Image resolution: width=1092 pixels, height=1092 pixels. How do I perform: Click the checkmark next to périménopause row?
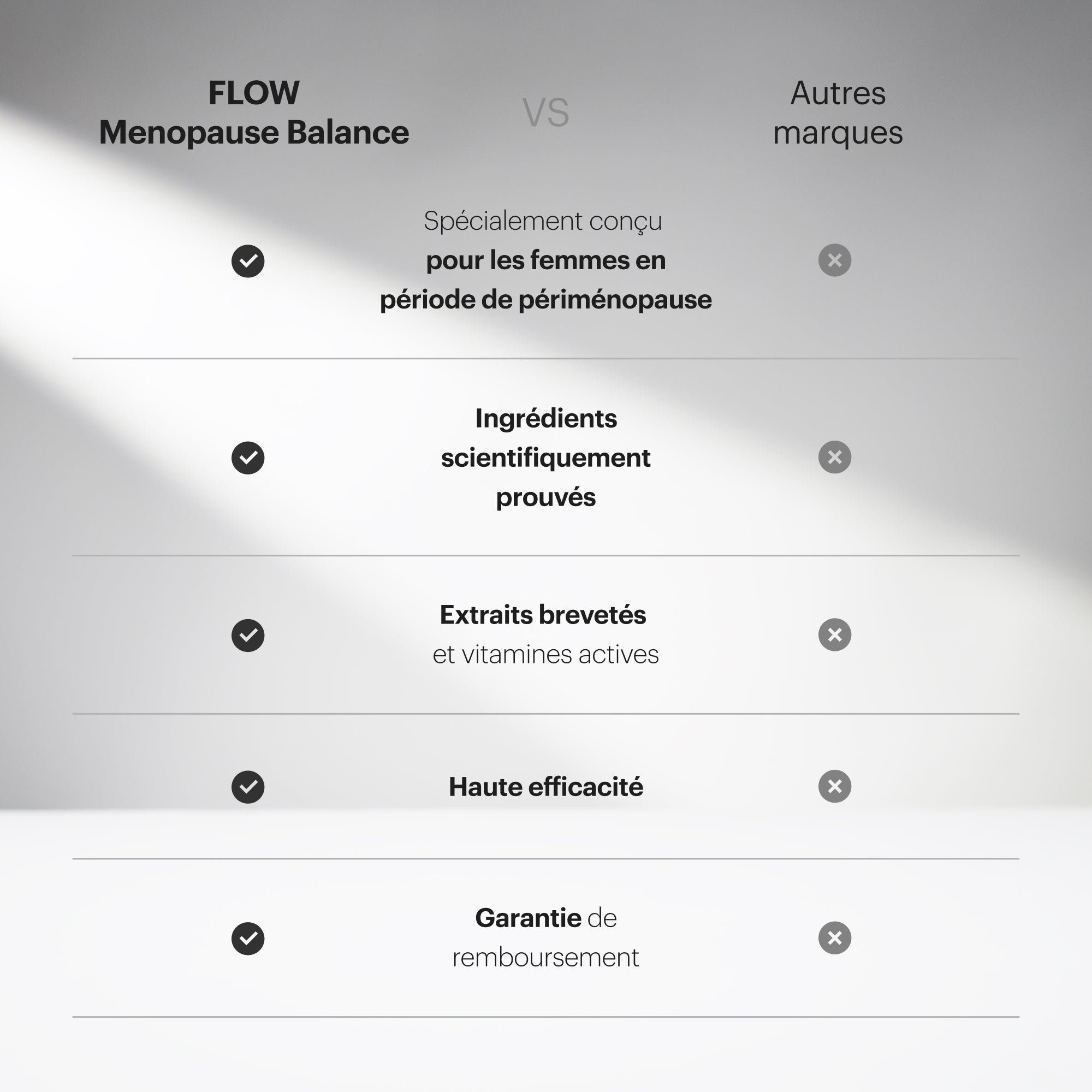coord(247,261)
